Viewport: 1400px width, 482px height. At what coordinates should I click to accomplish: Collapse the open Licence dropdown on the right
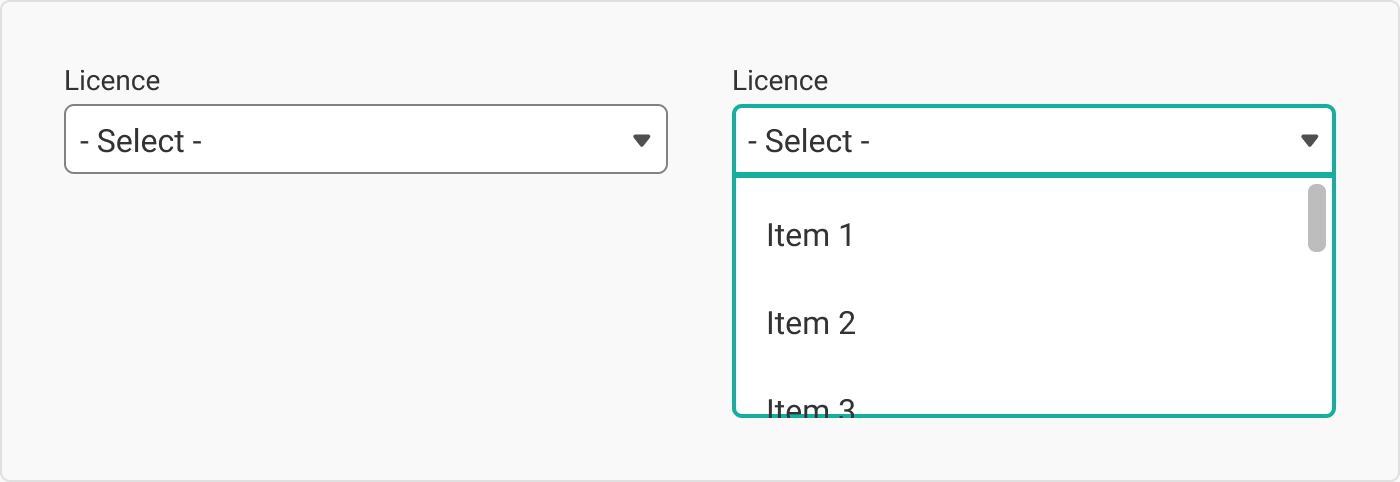pyautogui.click(x=1033, y=140)
